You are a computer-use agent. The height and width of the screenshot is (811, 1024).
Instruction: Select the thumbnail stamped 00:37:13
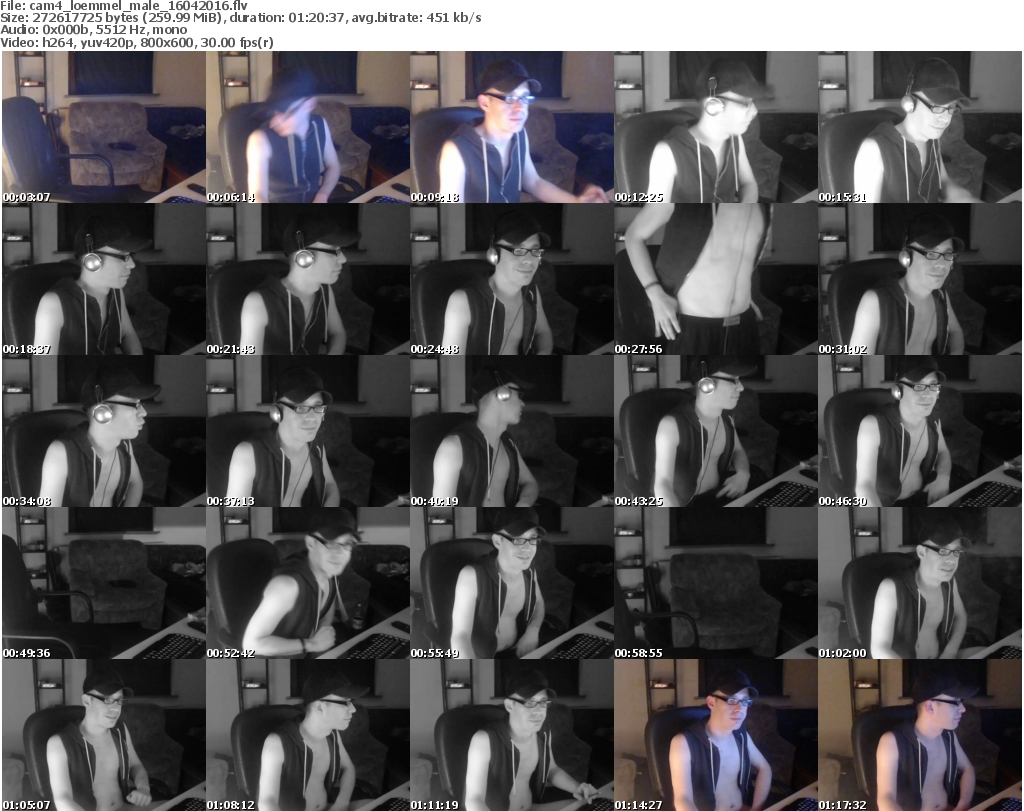pos(308,431)
